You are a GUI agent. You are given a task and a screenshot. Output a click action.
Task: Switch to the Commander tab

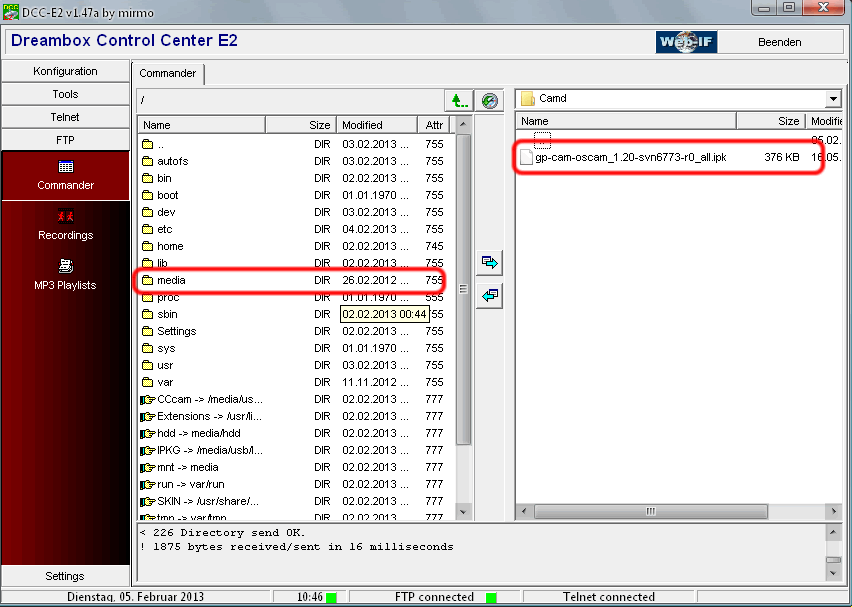tap(168, 73)
